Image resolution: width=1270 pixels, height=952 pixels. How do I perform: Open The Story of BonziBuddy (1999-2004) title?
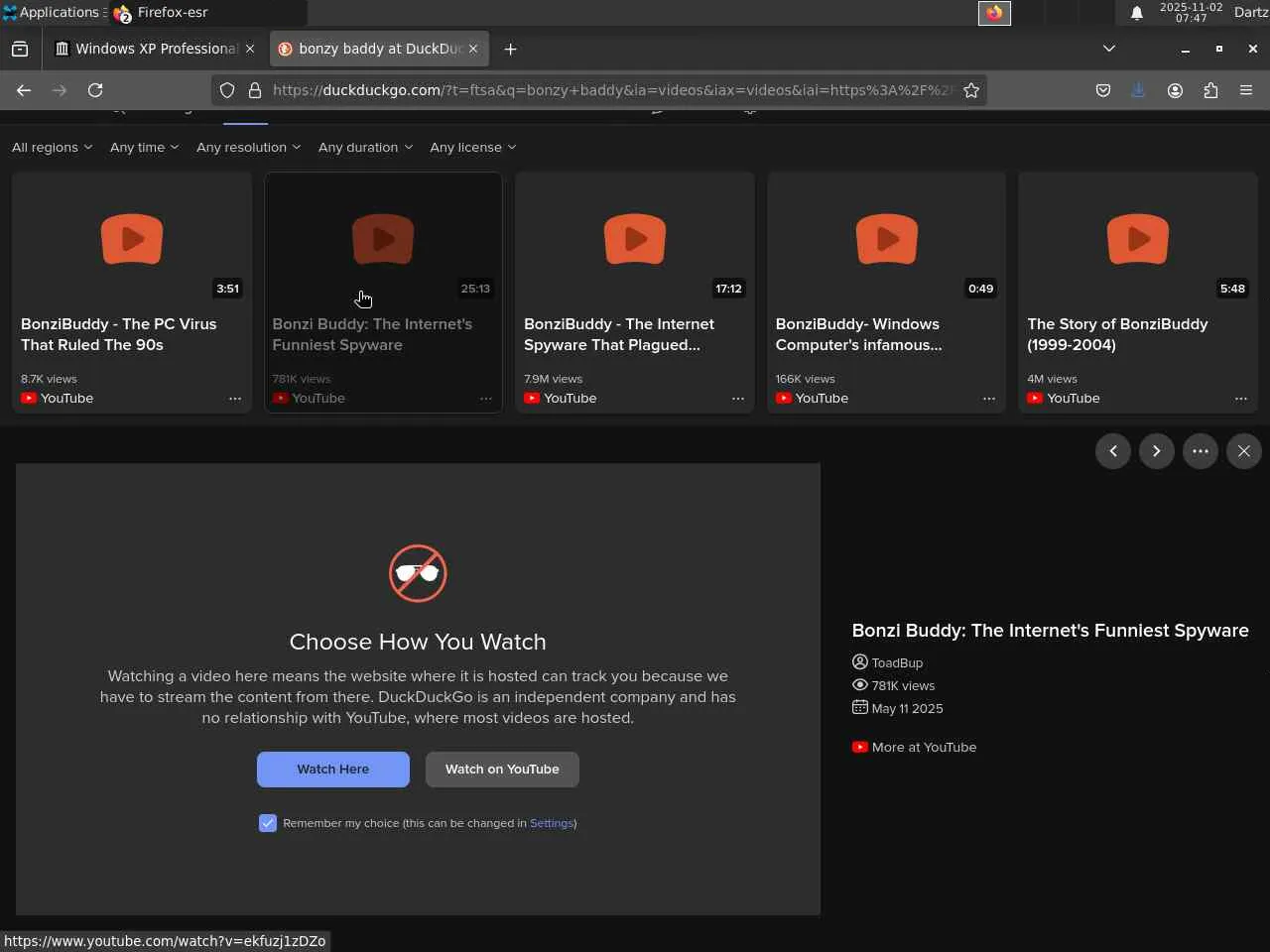pyautogui.click(x=1117, y=334)
